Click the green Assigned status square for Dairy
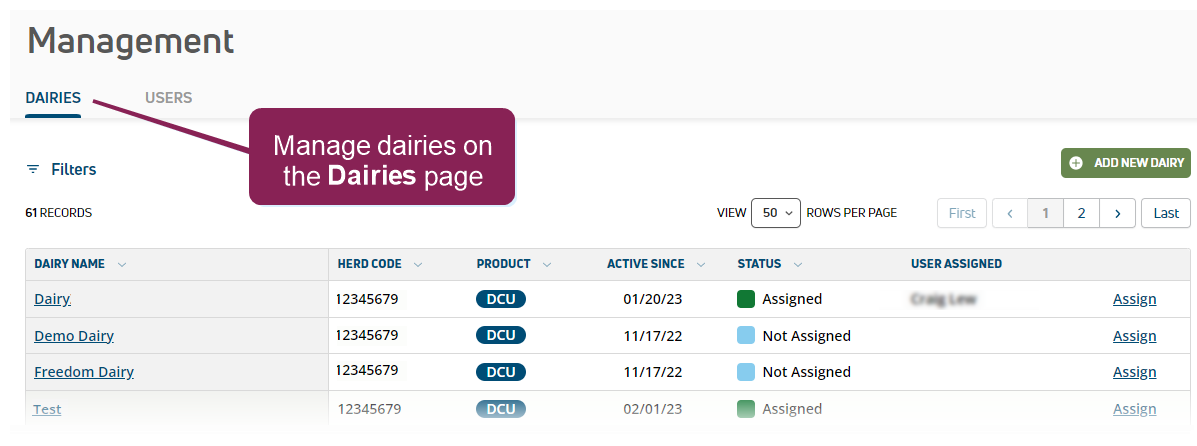Screen dimensions: 1197x446 pyautogui.click(x=746, y=299)
